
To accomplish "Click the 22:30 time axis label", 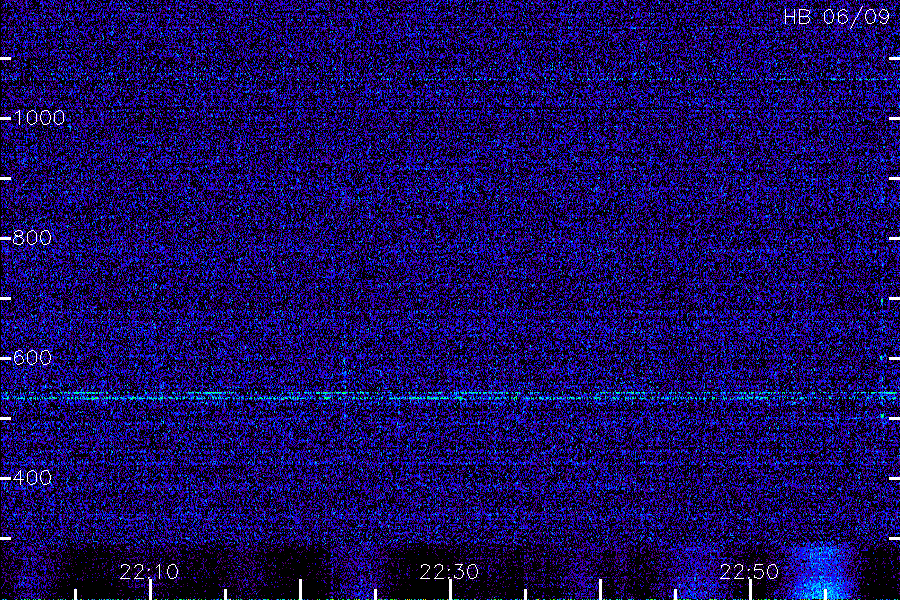I will (449, 572).
